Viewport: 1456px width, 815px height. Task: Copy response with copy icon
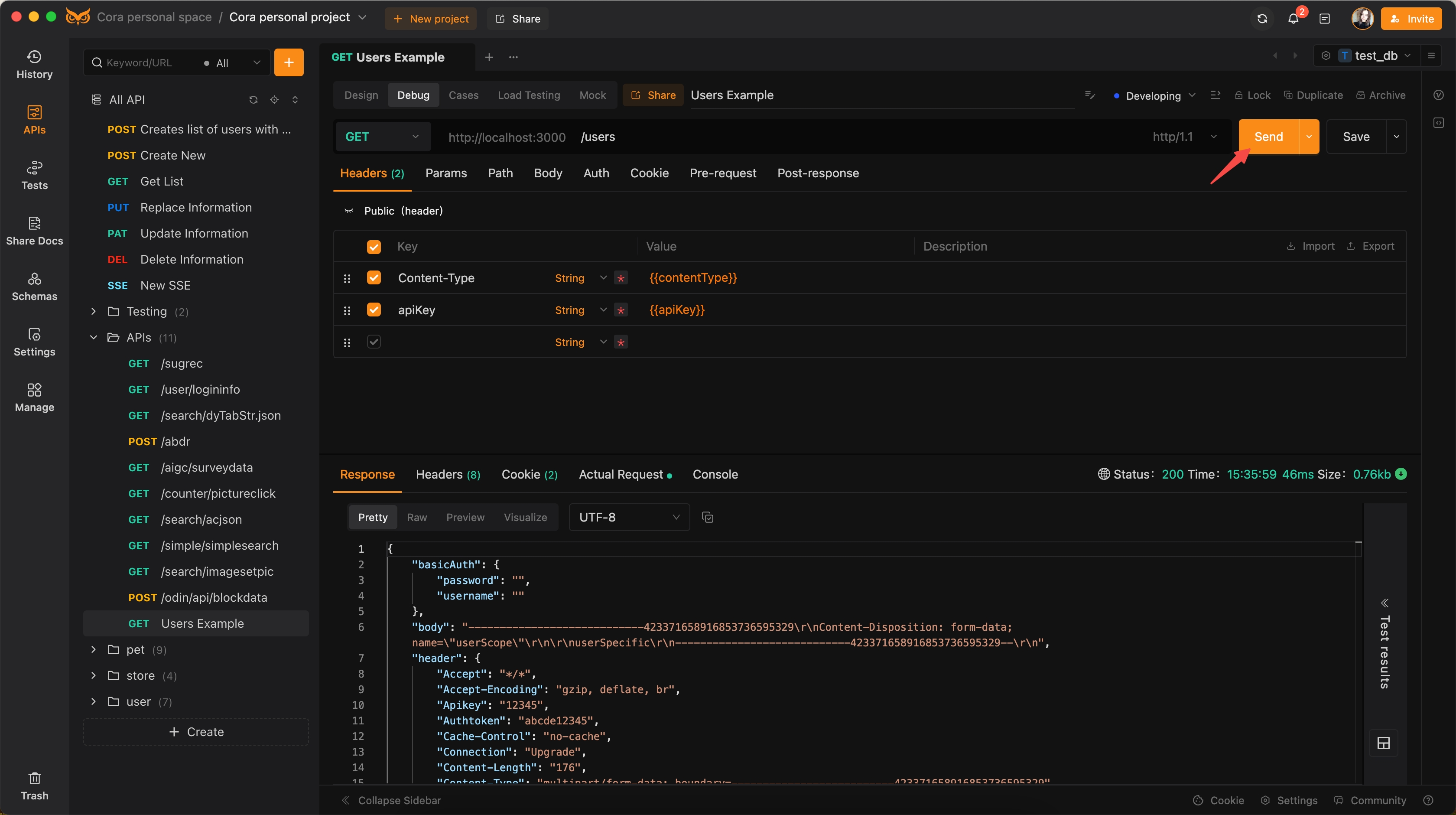[x=707, y=517]
